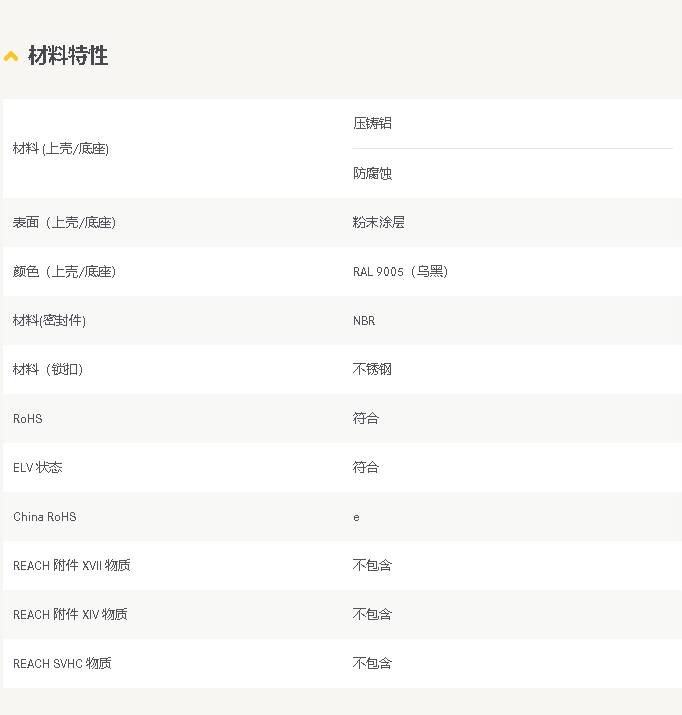Collapse the 材料特性 section chevron
Image resolution: width=682 pixels, height=715 pixels.
coord(11,56)
